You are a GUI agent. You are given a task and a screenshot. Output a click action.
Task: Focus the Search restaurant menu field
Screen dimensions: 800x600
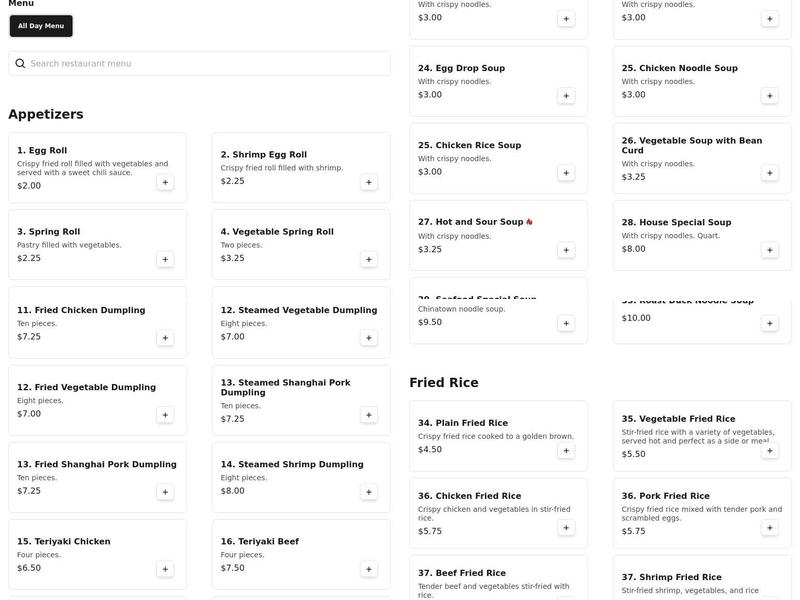tap(200, 64)
